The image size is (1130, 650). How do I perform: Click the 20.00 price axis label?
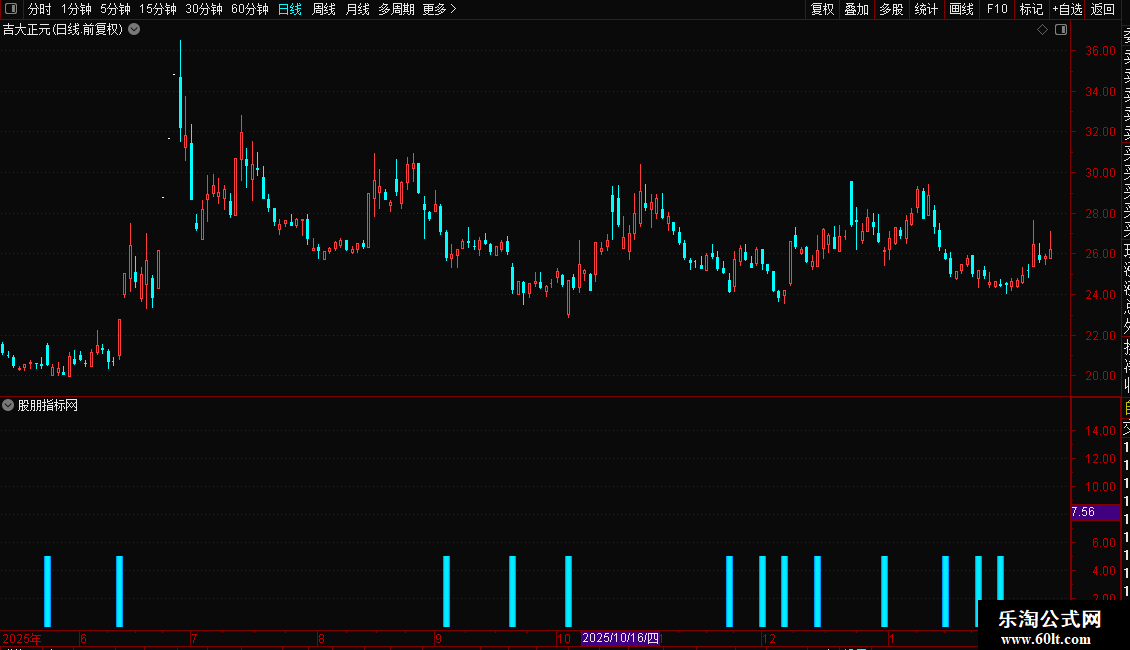[1100, 376]
